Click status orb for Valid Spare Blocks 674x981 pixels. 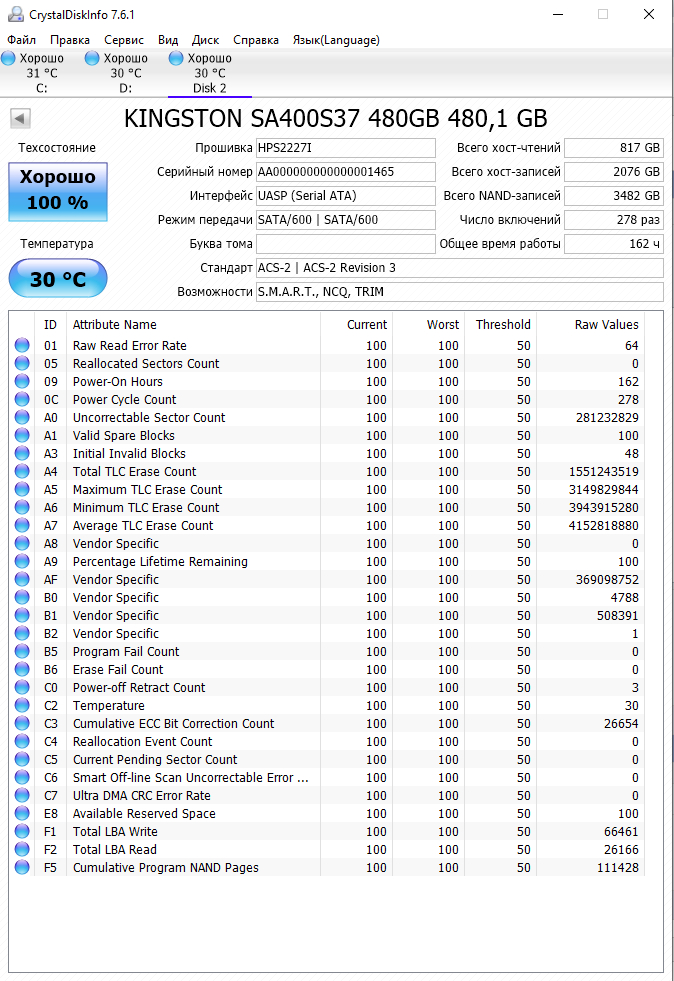point(22,435)
